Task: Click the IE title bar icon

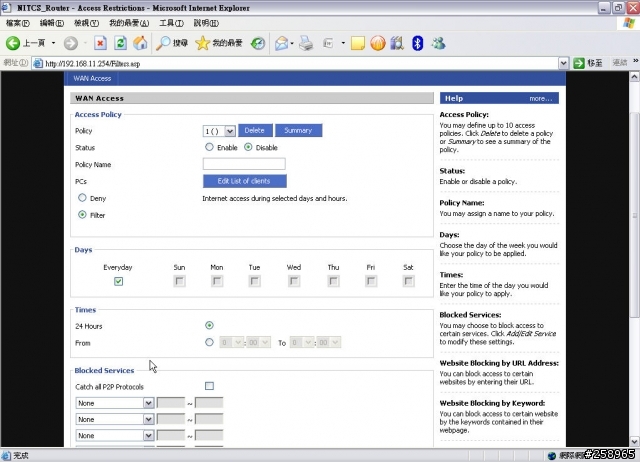Action: (6, 7)
